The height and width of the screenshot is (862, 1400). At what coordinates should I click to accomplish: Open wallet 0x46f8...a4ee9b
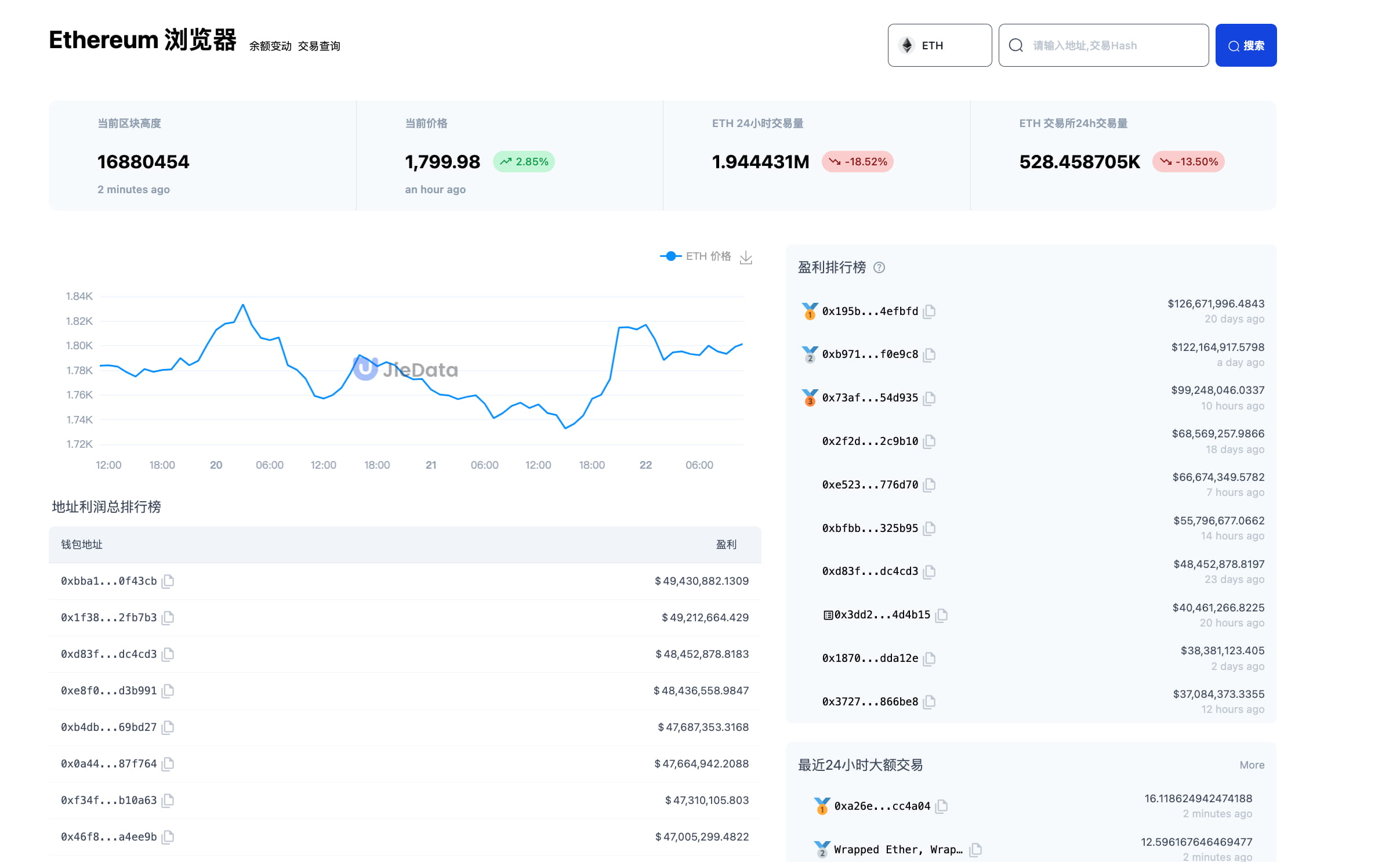click(108, 837)
